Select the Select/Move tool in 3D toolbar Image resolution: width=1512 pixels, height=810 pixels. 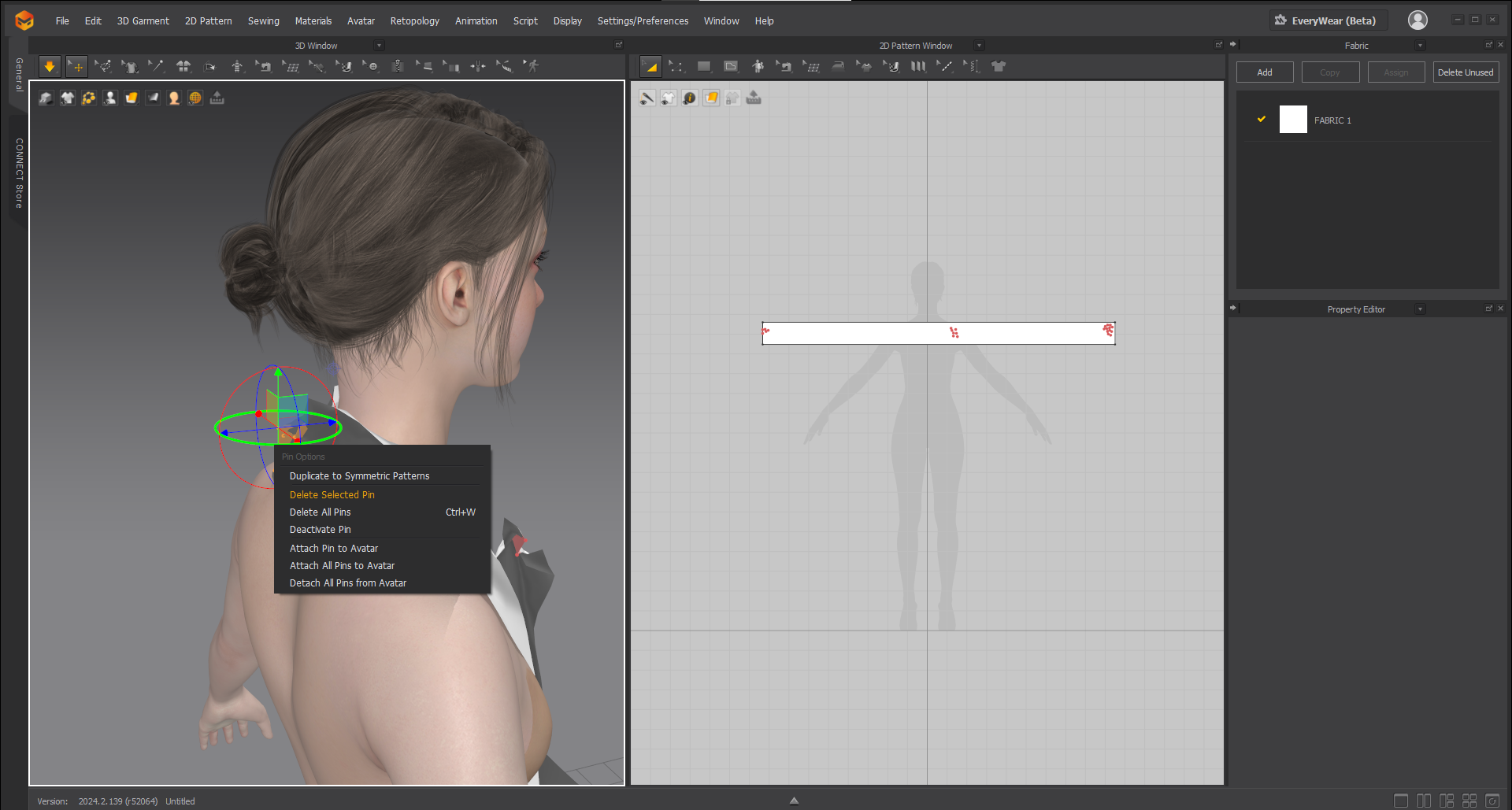pos(76,67)
